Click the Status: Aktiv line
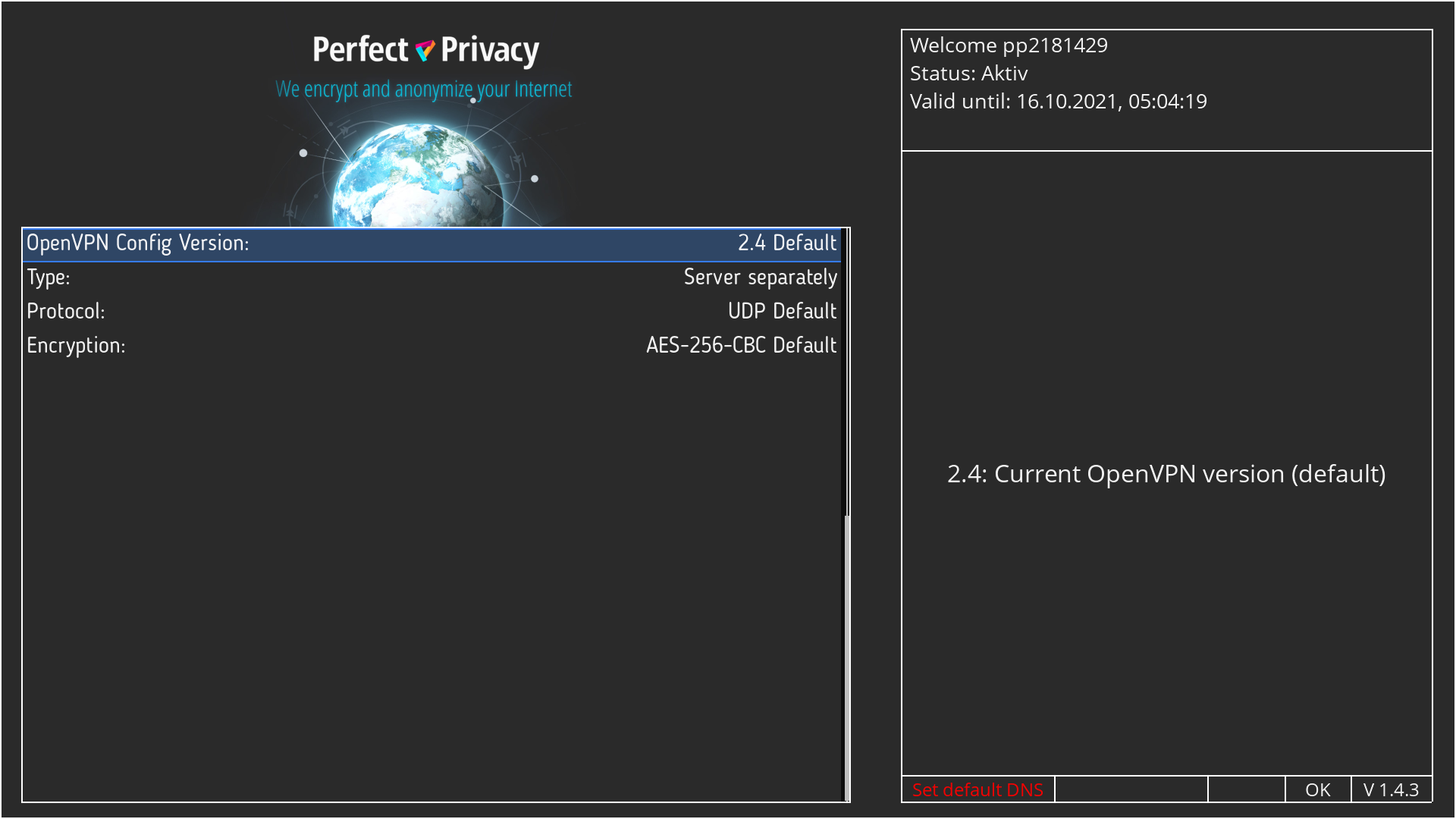Viewport: 1456px width, 819px height. pos(968,74)
